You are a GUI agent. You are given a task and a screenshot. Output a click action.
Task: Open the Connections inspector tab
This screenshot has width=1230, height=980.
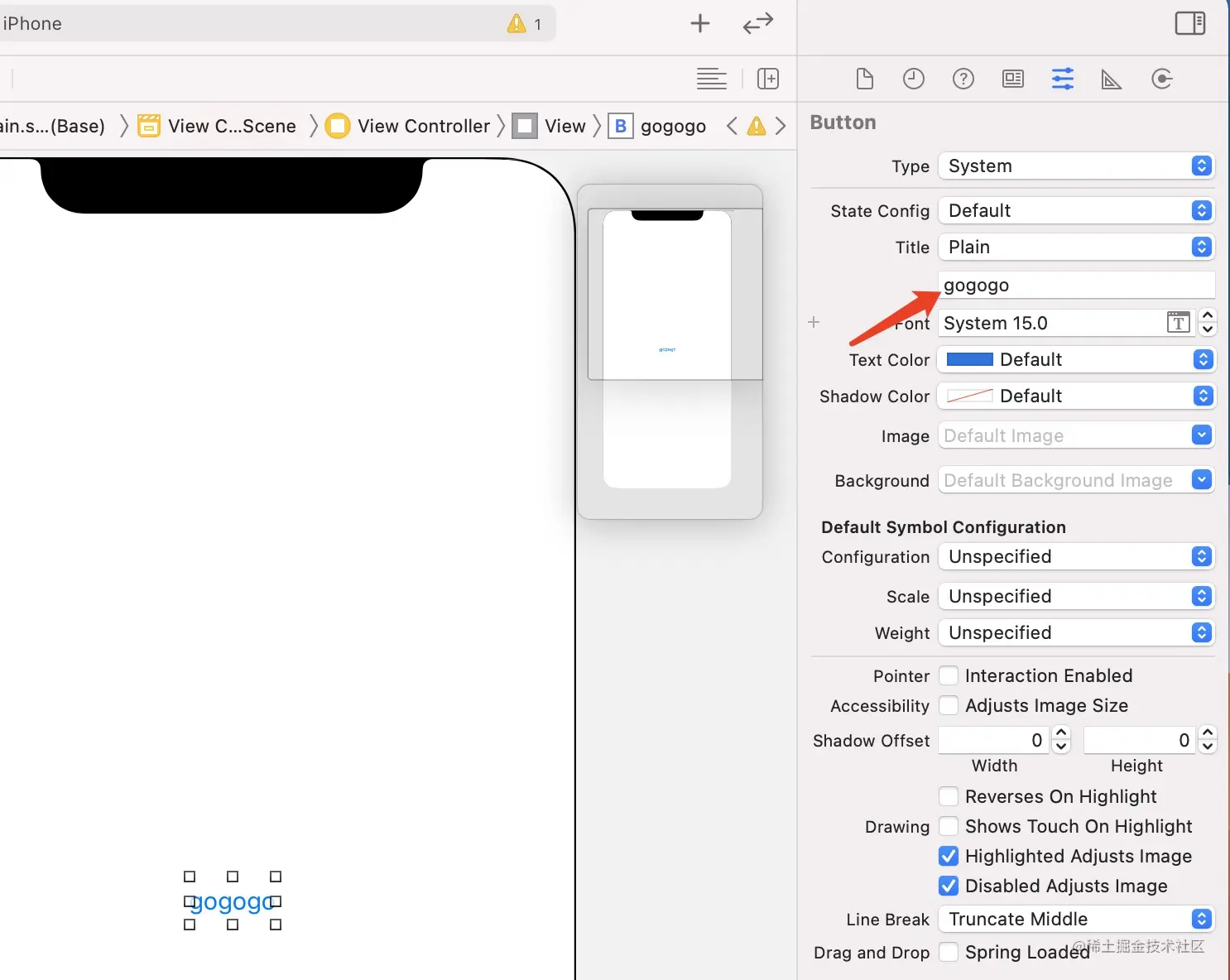point(1162,79)
